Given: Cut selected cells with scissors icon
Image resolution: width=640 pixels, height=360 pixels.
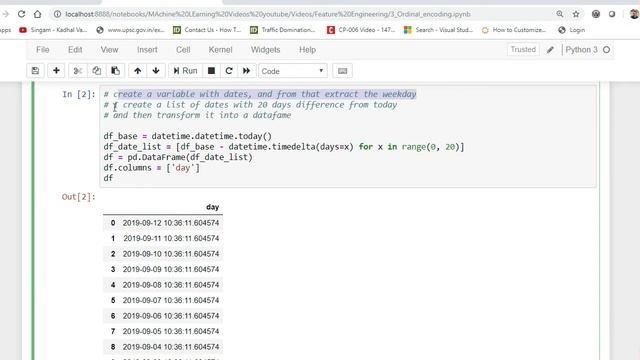Looking at the screenshot, I should pos(78,71).
